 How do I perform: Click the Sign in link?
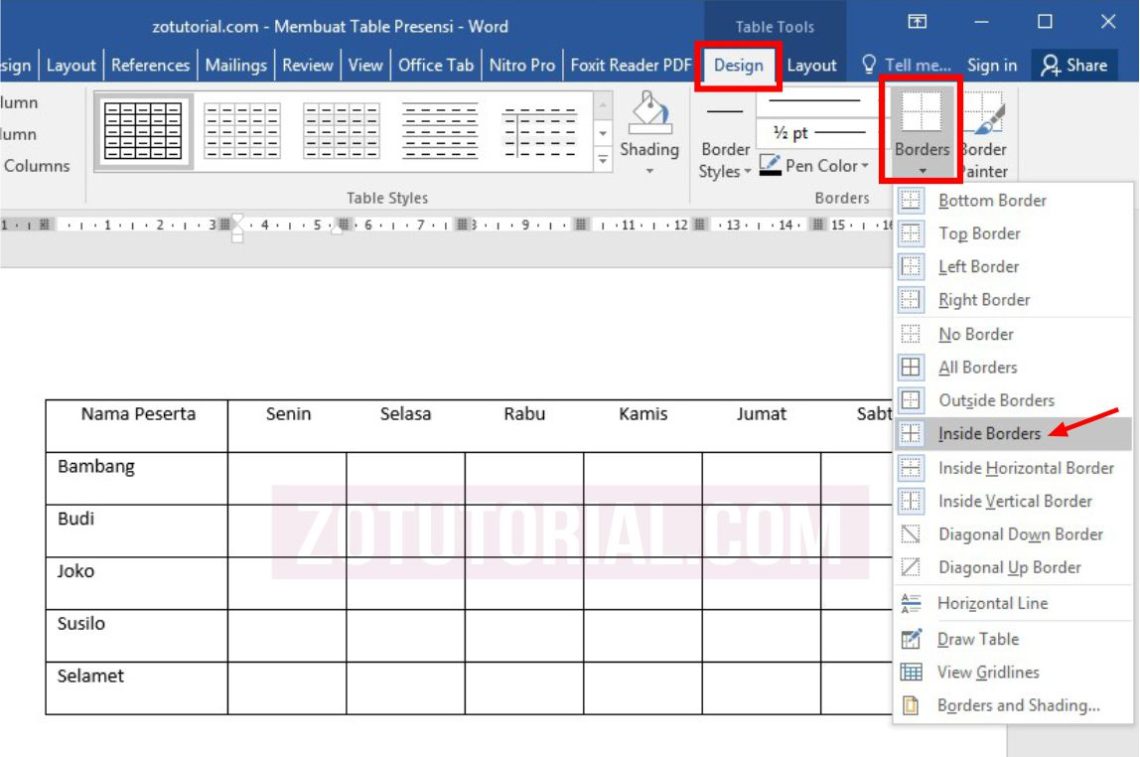pos(992,65)
